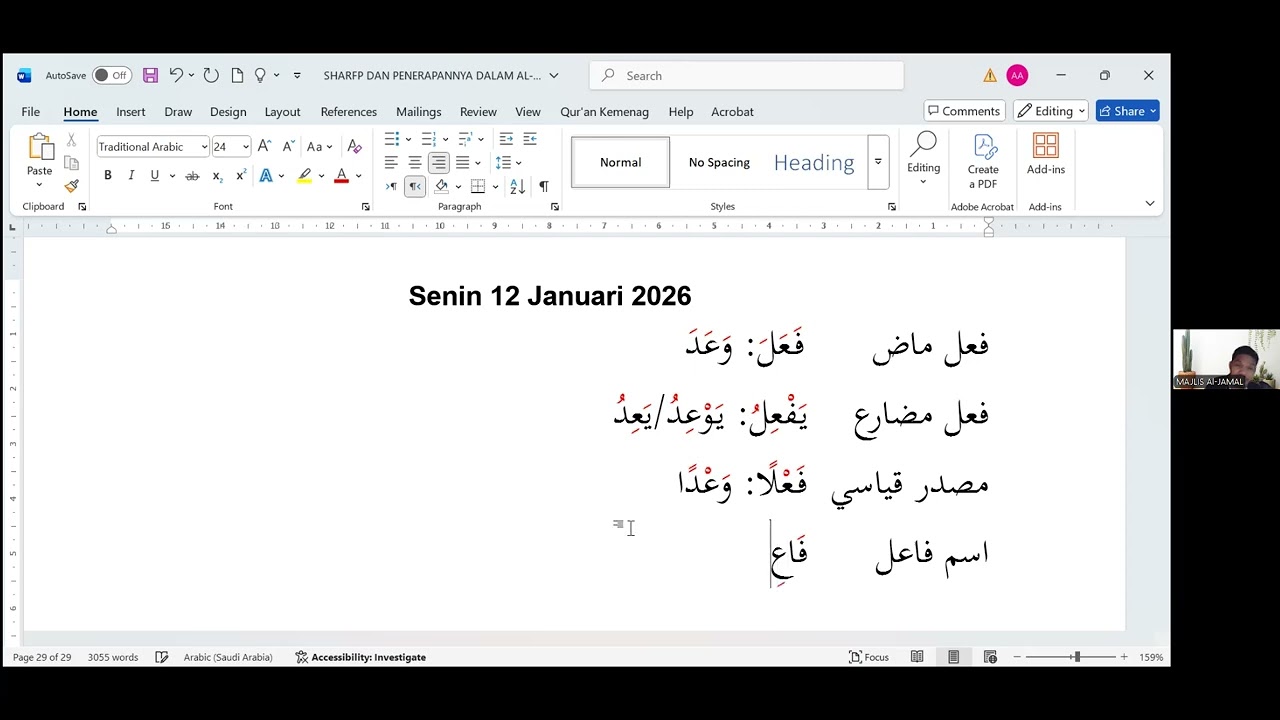Apply subscript formatting

coord(217,176)
